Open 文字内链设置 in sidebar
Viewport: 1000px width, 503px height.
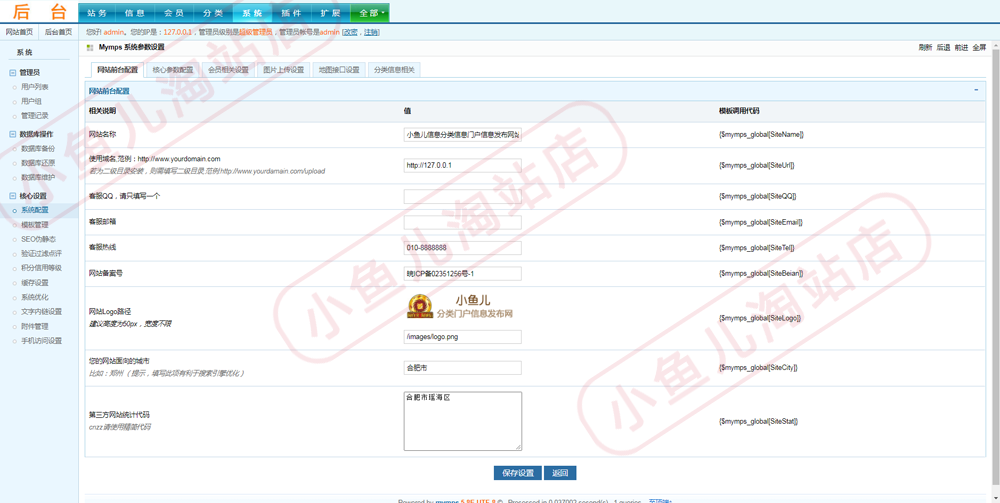tap(41, 312)
